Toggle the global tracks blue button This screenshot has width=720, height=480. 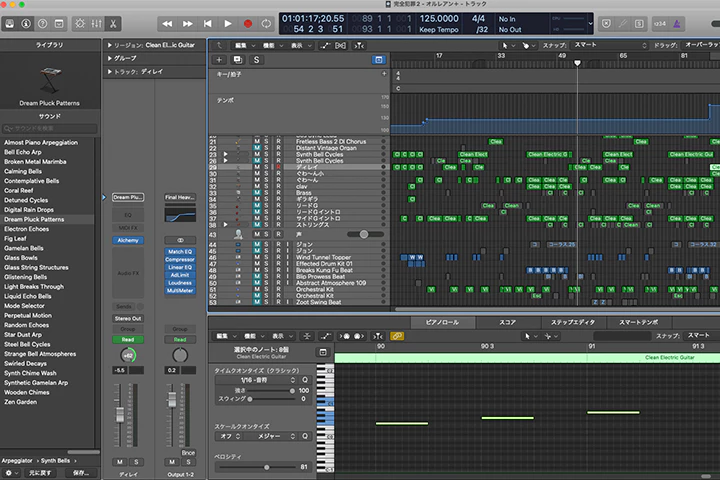click(378, 60)
